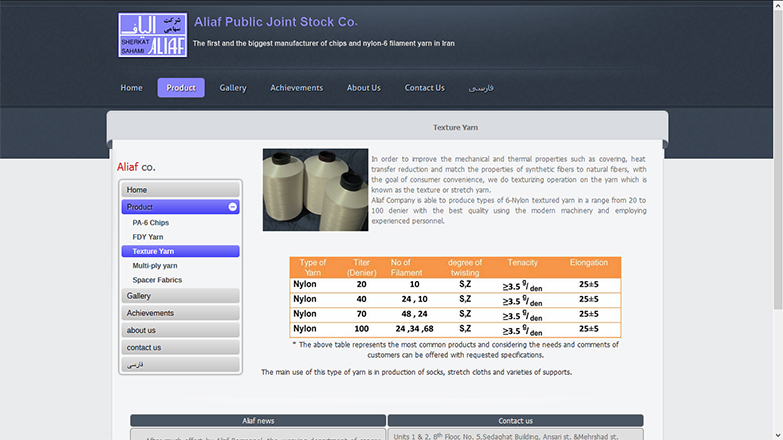The image size is (783, 440).
Task: Click degree of twisting table header
Action: pos(465,267)
